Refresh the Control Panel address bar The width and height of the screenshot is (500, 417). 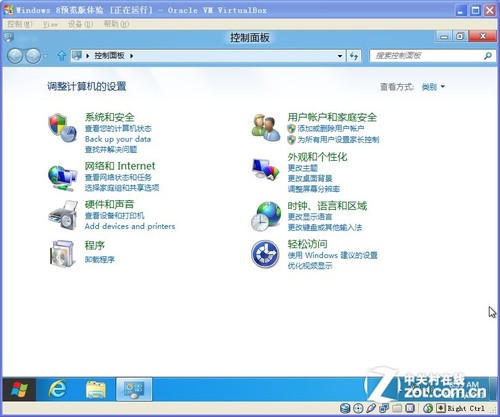pyautogui.click(x=354, y=56)
